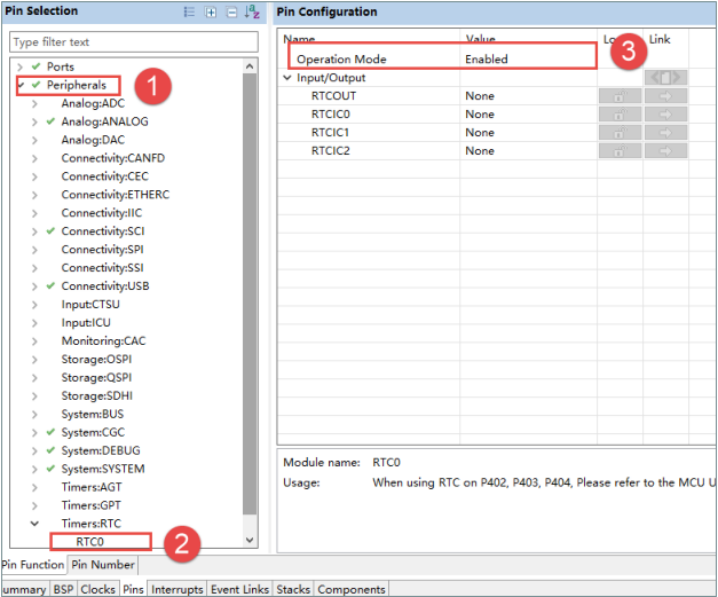Click the expand all icon in Pin Selection
This screenshot has height=597, width=718.
[x=211, y=12]
